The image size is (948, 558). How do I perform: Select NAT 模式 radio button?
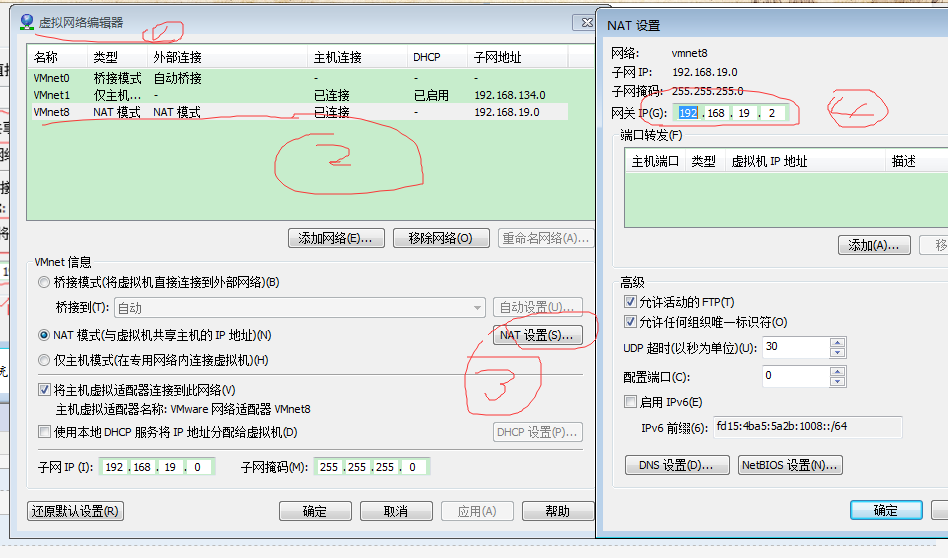click(x=44, y=335)
